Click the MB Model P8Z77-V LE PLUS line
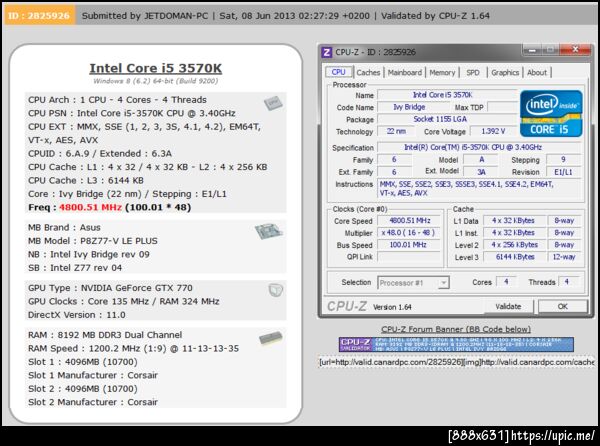 pyautogui.click(x=93, y=241)
